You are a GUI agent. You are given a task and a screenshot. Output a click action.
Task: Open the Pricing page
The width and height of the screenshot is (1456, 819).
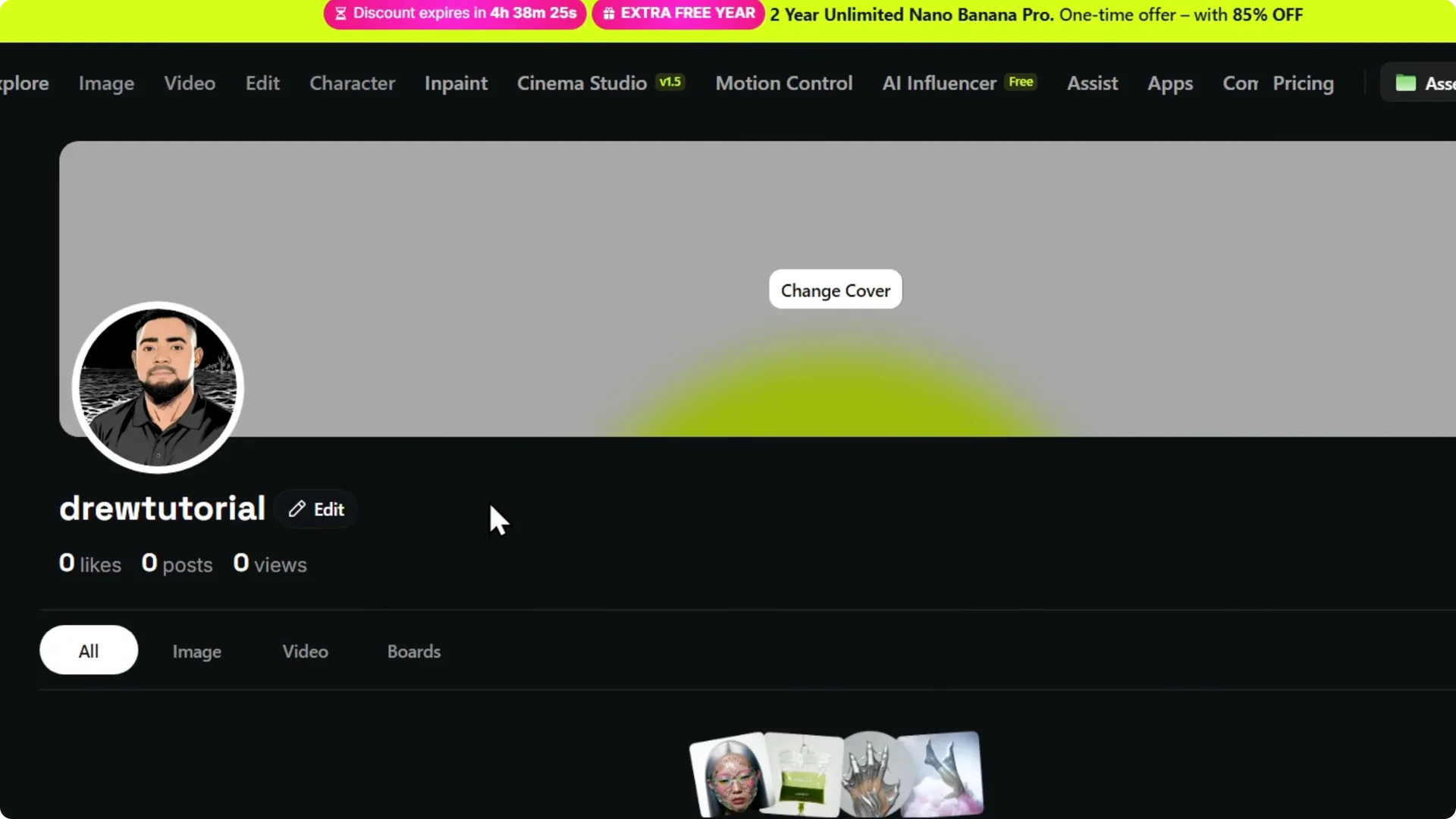click(1303, 83)
